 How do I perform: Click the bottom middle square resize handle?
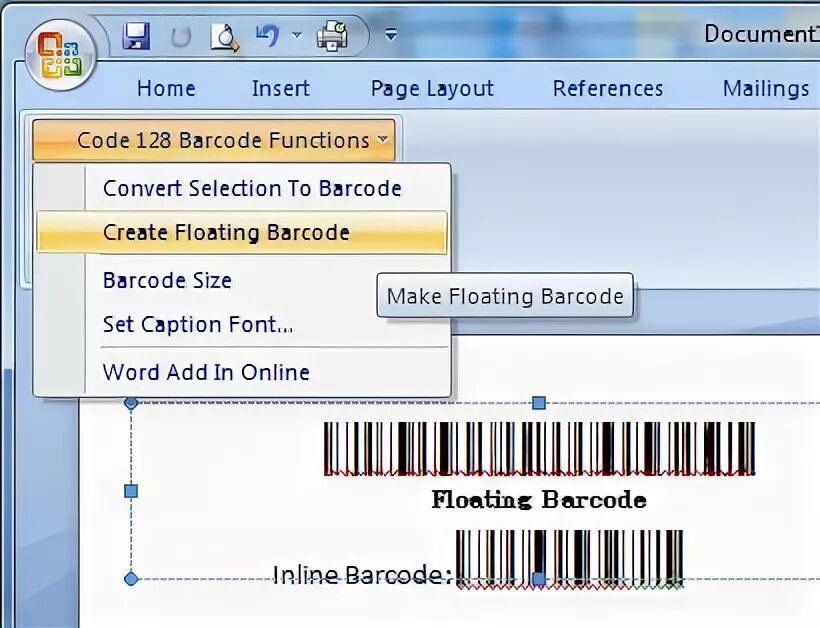pos(539,579)
